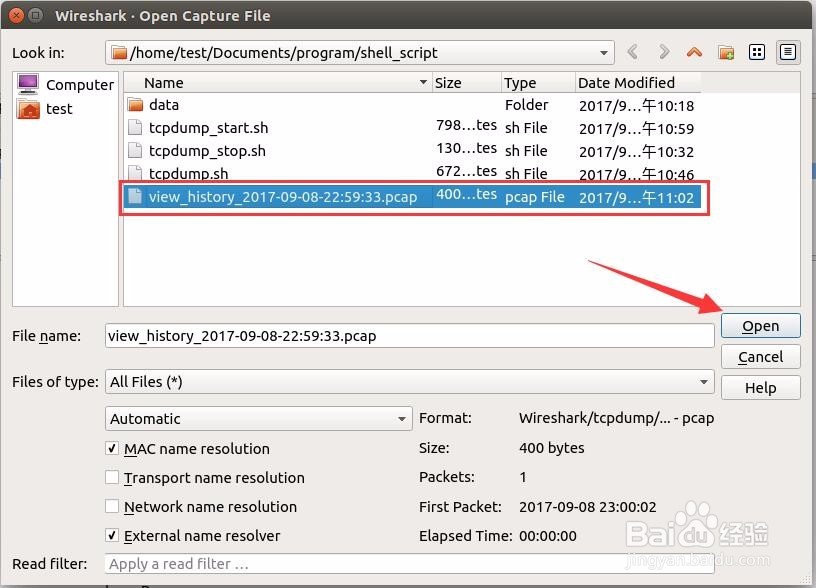Sort by the Size column header
816x588 pixels.
[x=467, y=83]
